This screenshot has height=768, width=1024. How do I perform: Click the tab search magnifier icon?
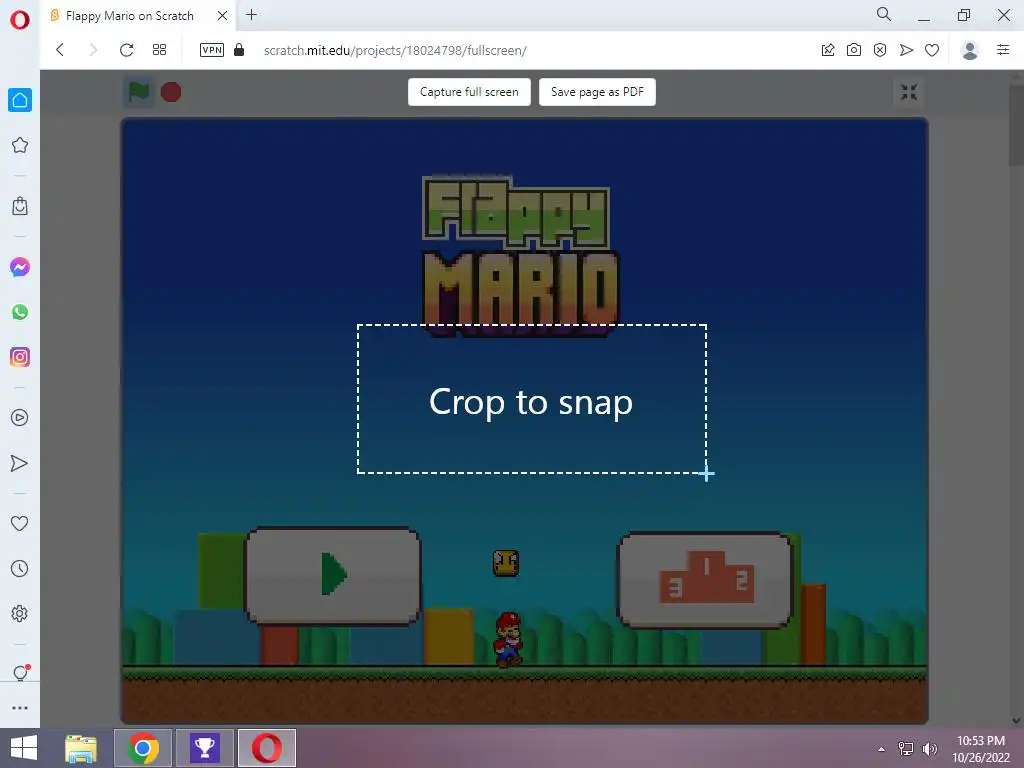(x=884, y=14)
